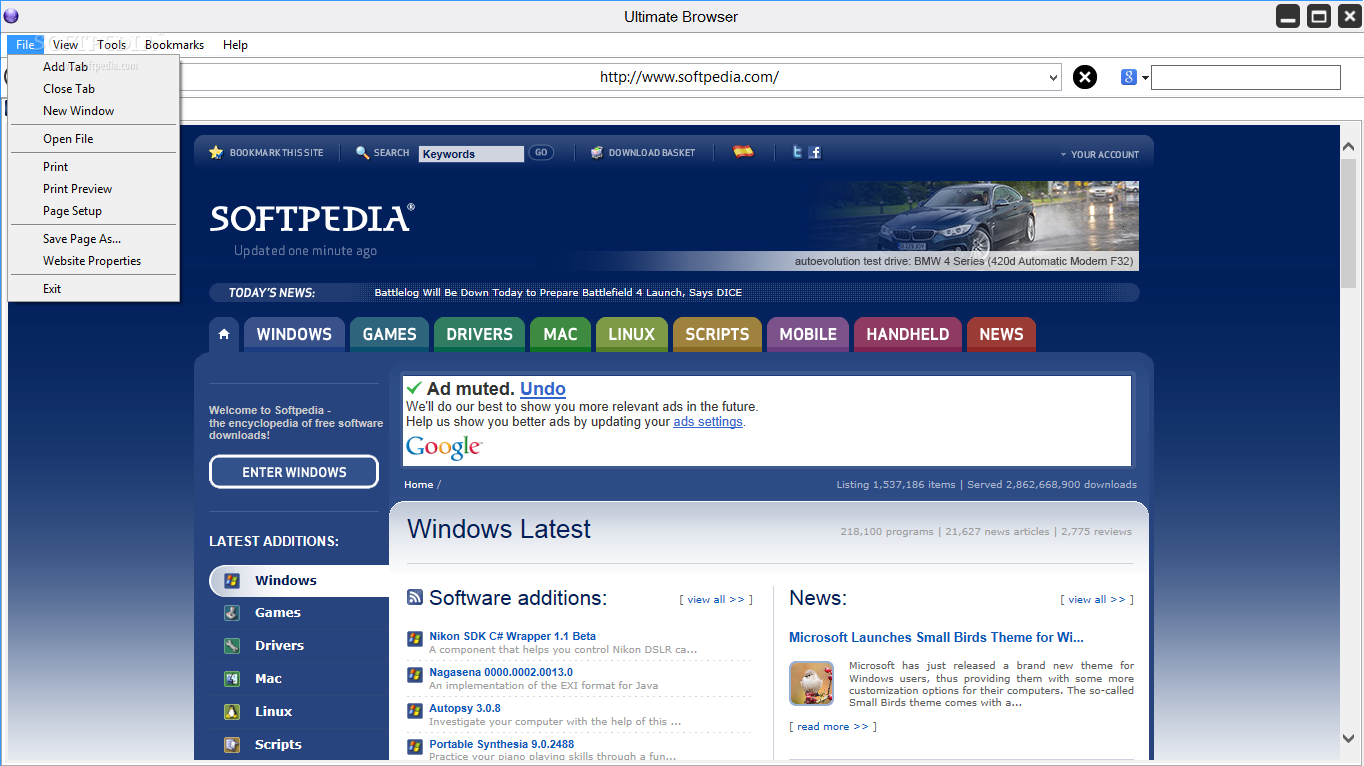Click the Mac category icon in sidebar
The height and width of the screenshot is (766, 1364).
(x=232, y=679)
